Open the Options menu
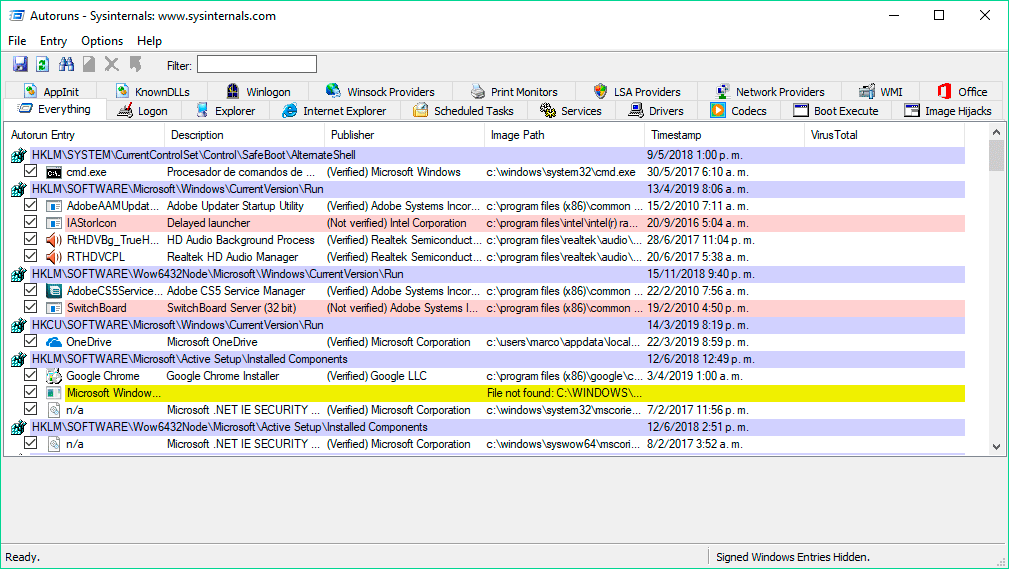The height and width of the screenshot is (569, 1009). [102, 41]
